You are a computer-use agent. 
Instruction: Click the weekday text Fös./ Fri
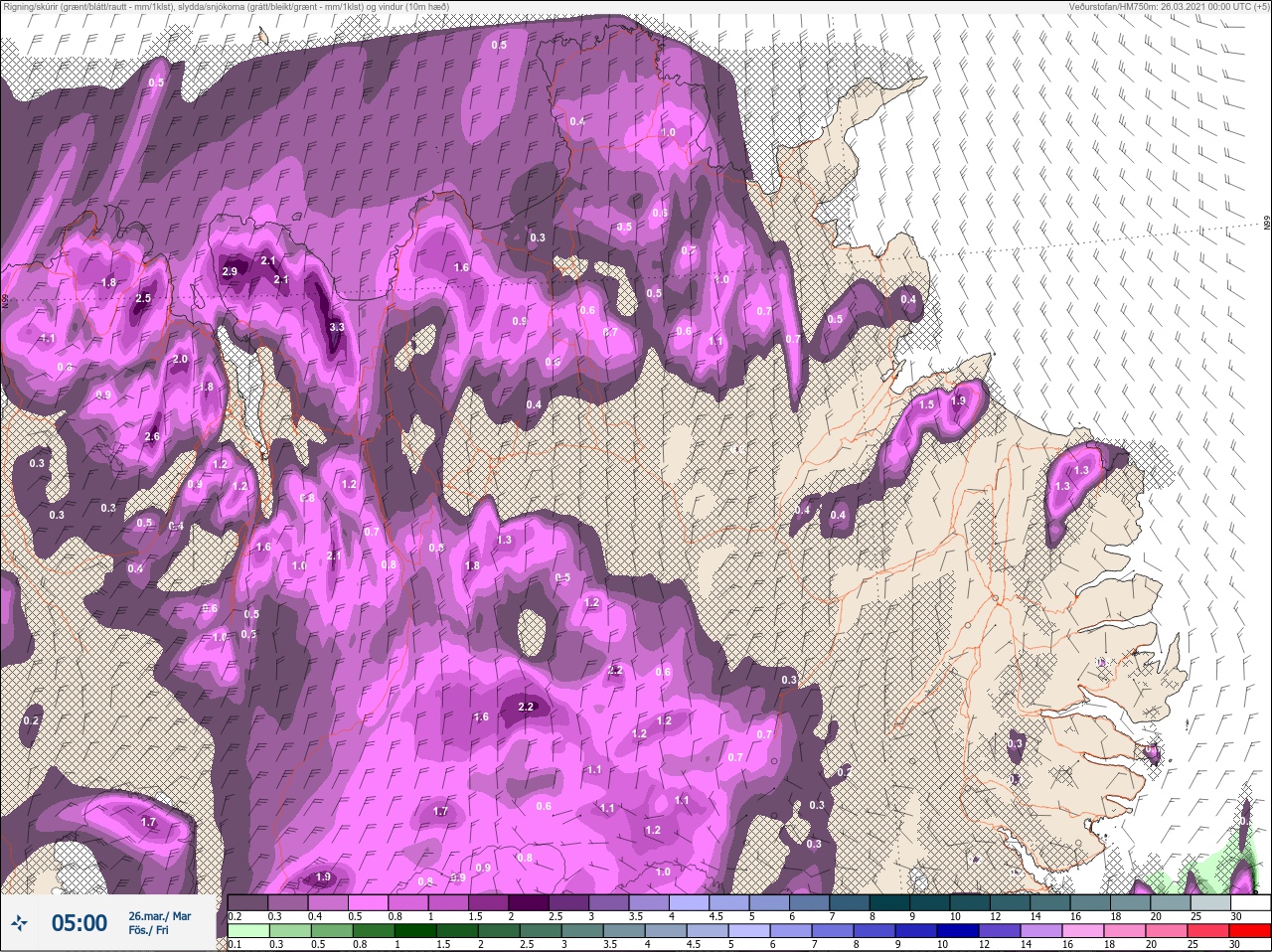click(150, 930)
